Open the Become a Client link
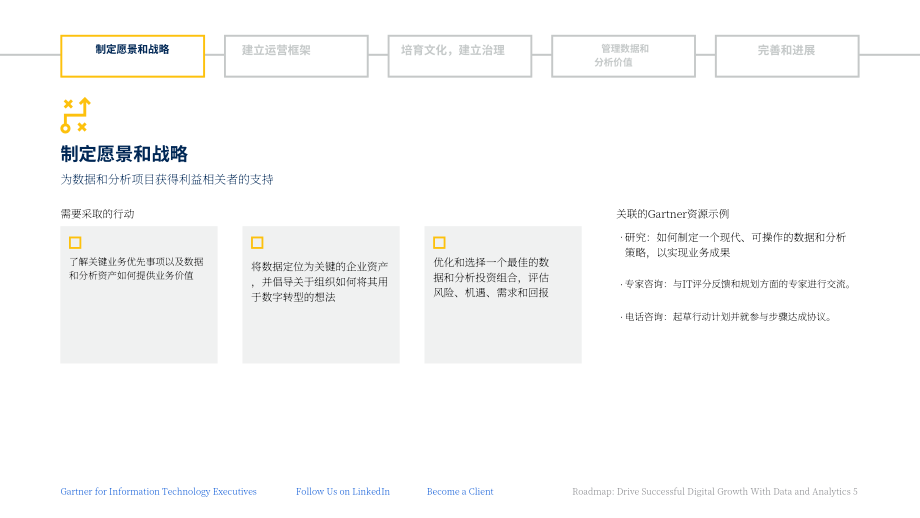Image resolution: width=920 pixels, height=518 pixels. 460,492
